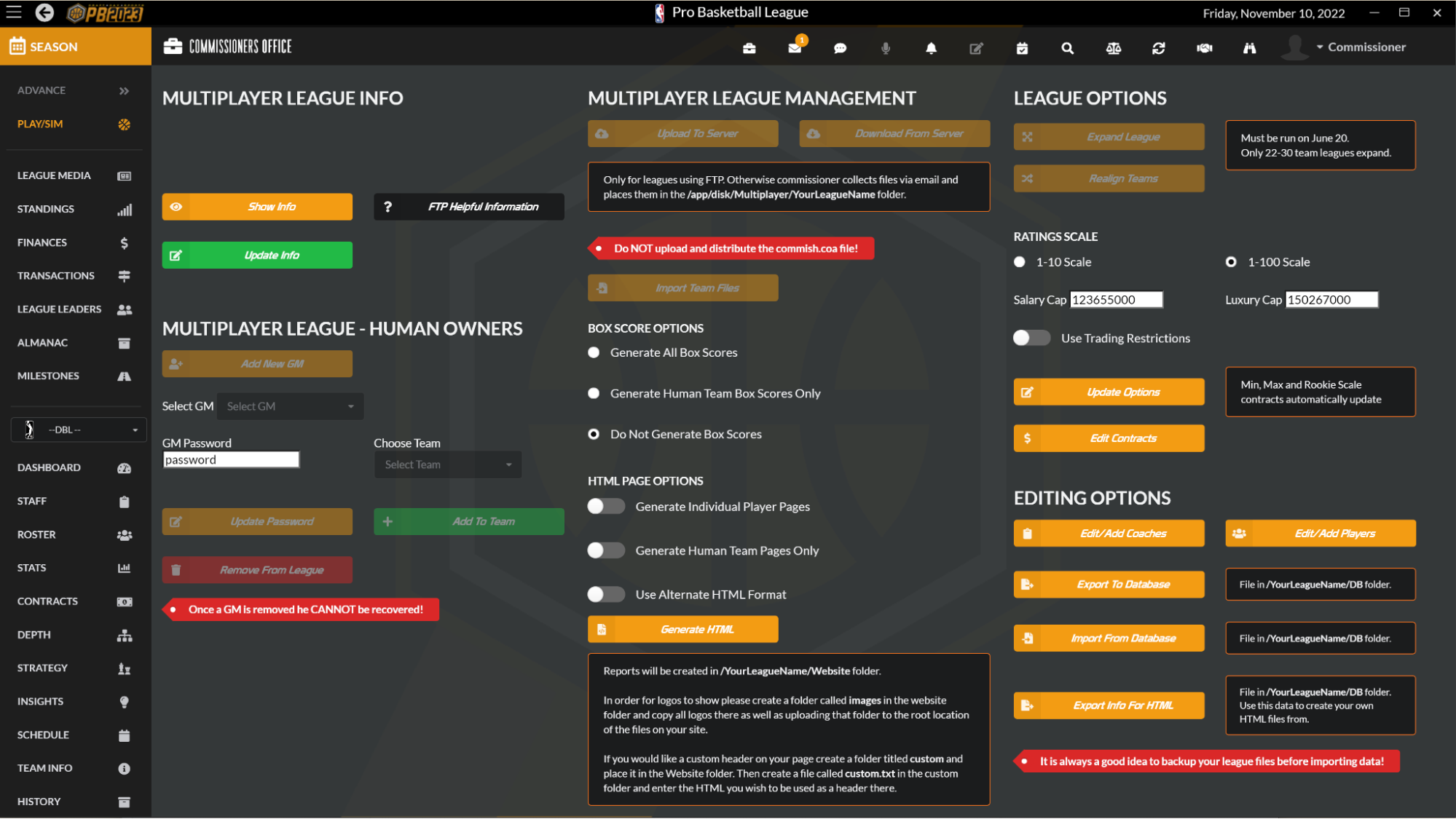Open League Leaders in sidebar
The image size is (1456, 819).
74,309
